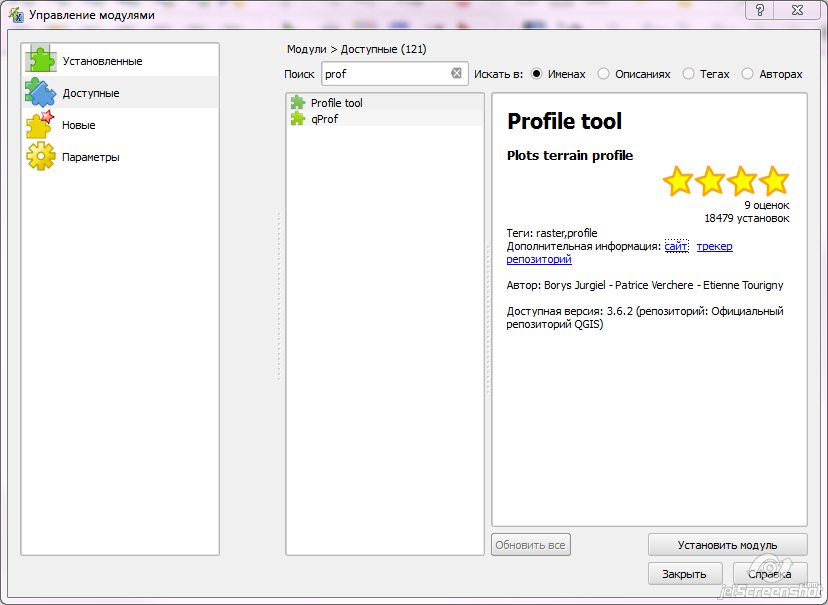Clear the search field with the X icon
The image size is (828, 605).
tap(456, 73)
